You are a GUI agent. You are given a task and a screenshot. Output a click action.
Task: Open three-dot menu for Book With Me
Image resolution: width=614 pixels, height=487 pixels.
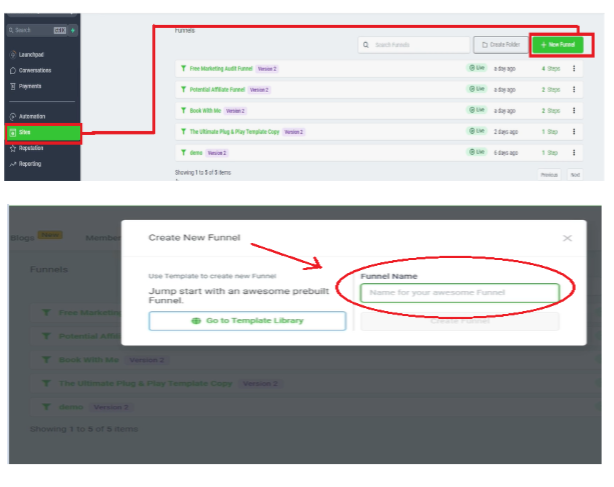[x=574, y=110]
